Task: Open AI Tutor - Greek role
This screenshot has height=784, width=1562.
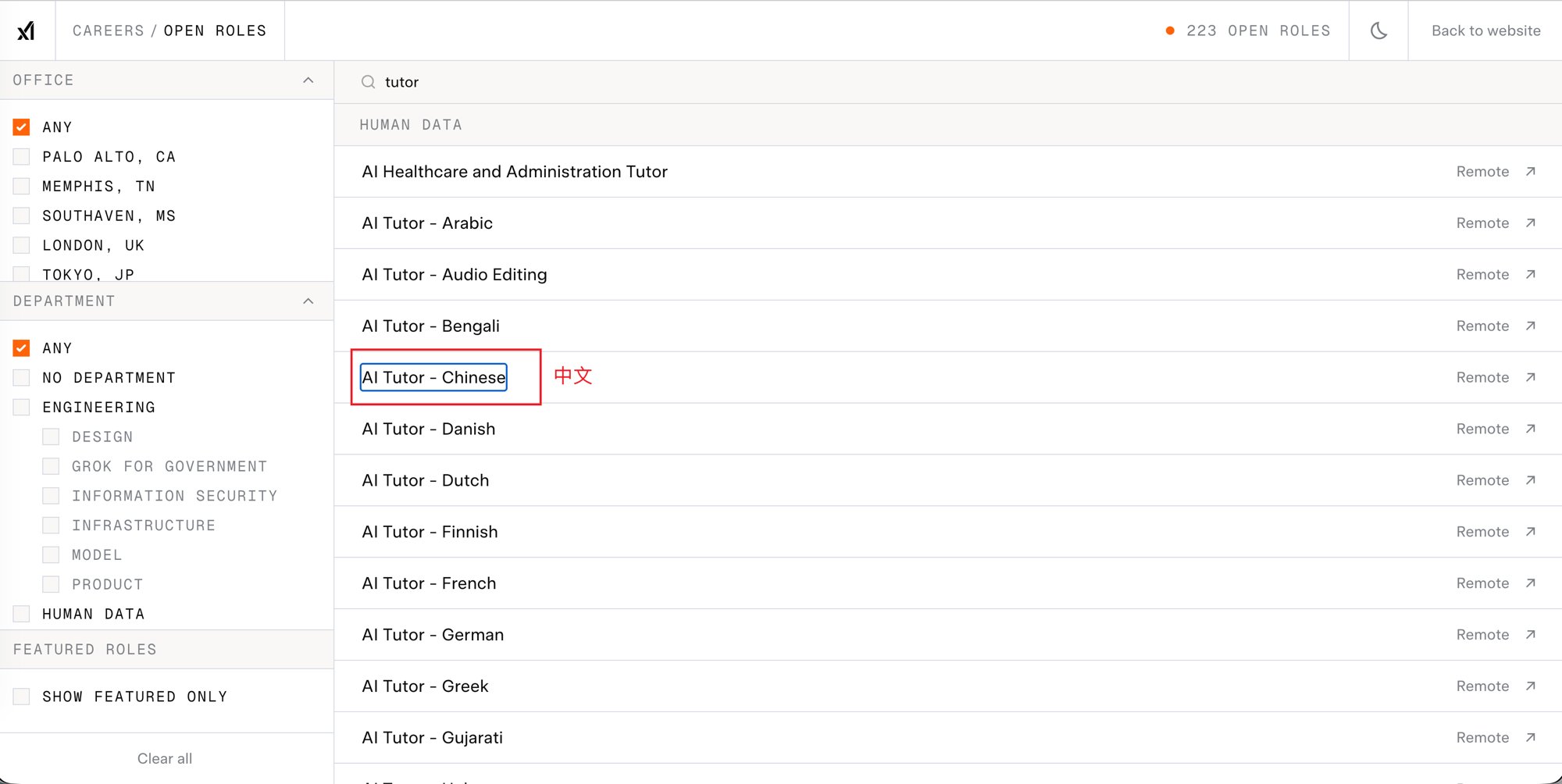Action: coord(425,686)
